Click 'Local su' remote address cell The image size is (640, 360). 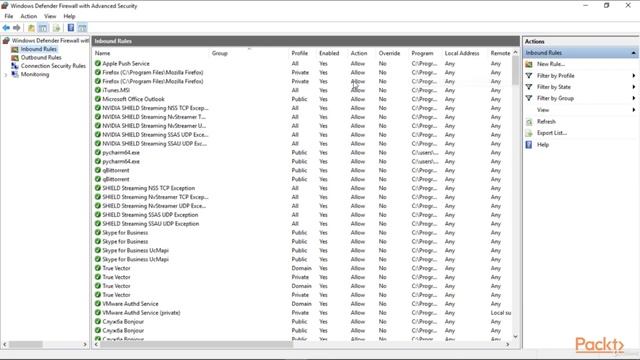point(500,313)
